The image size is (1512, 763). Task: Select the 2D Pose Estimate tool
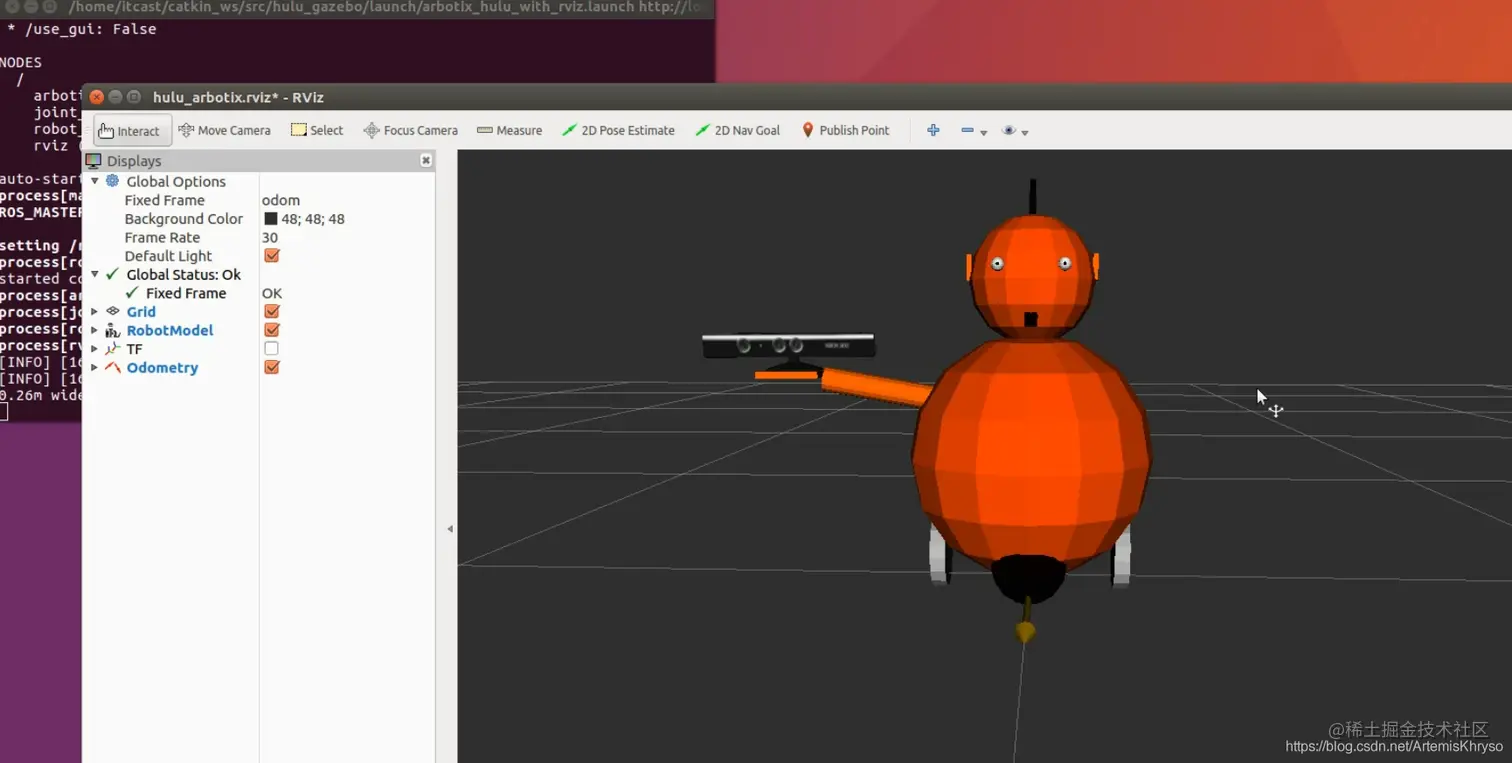[618, 130]
